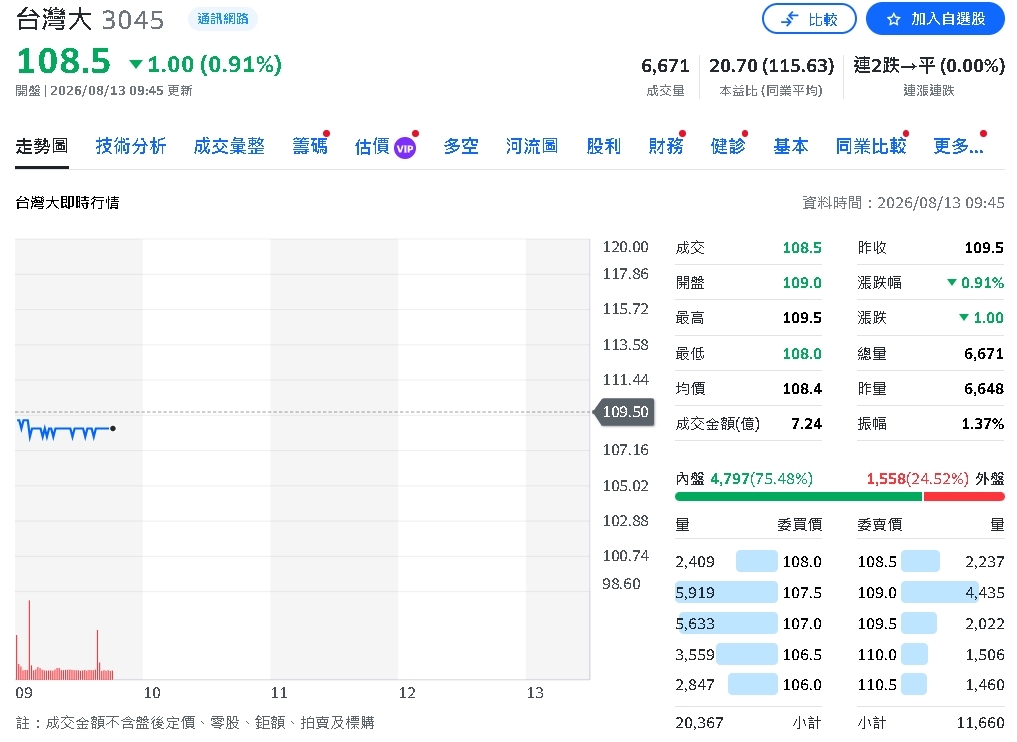
Task: Click the 109.50 price marker on chart
Action: click(624, 412)
